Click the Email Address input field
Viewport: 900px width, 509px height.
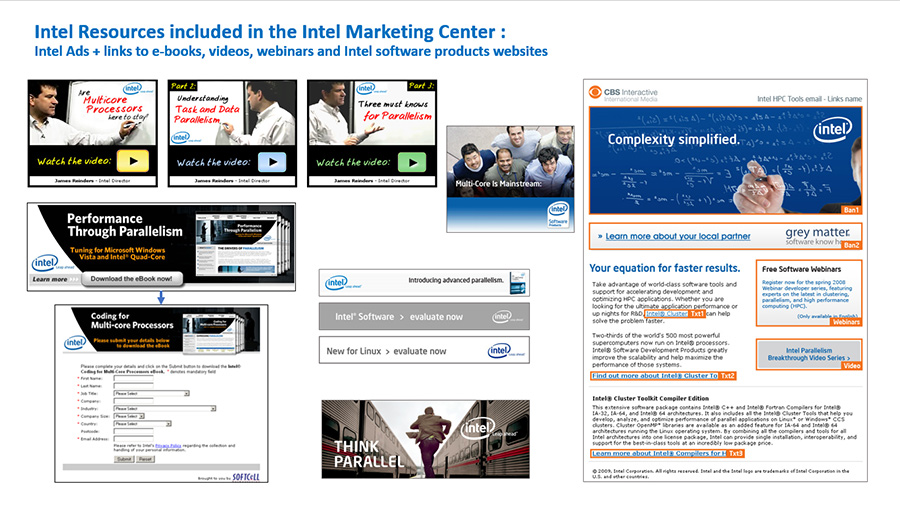click(133, 438)
